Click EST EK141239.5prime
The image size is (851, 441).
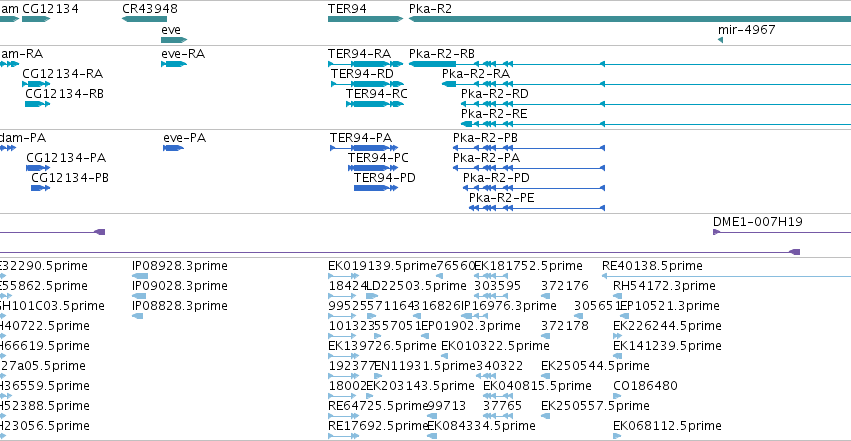pyautogui.click(x=617, y=356)
